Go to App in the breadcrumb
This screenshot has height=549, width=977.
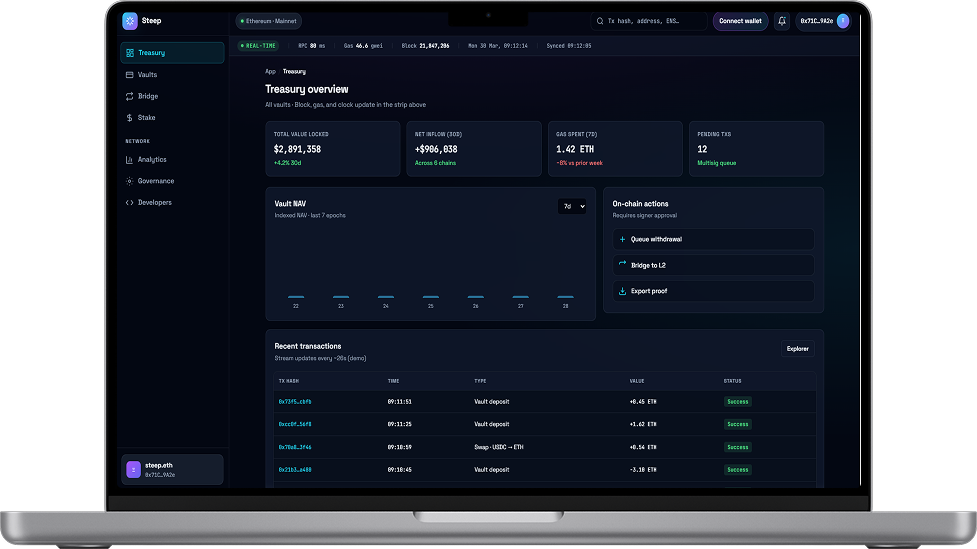point(270,72)
